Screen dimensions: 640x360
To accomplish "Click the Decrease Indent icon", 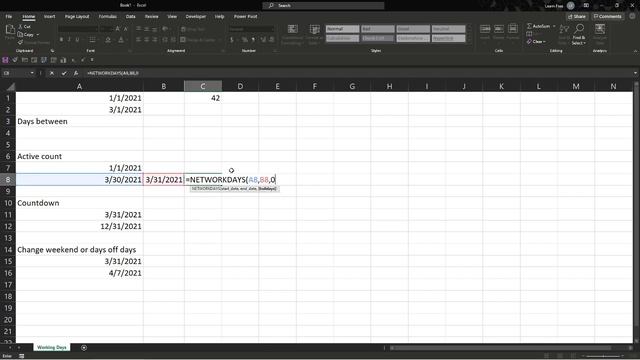I will tap(165, 40).
